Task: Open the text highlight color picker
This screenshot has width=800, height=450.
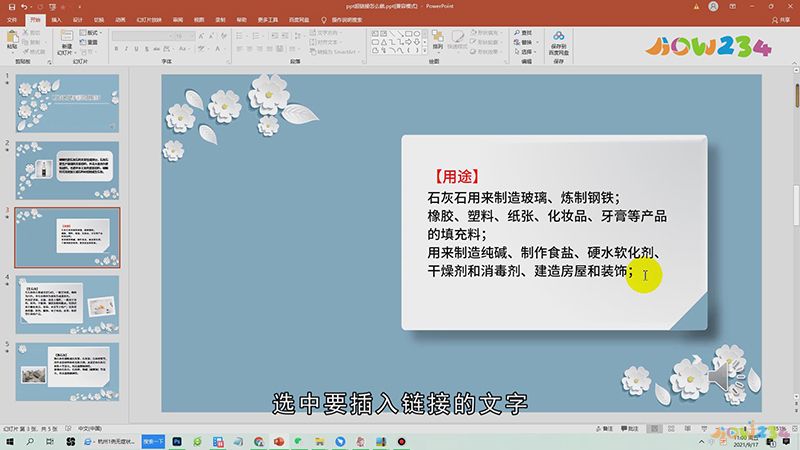Action: (x=203, y=49)
